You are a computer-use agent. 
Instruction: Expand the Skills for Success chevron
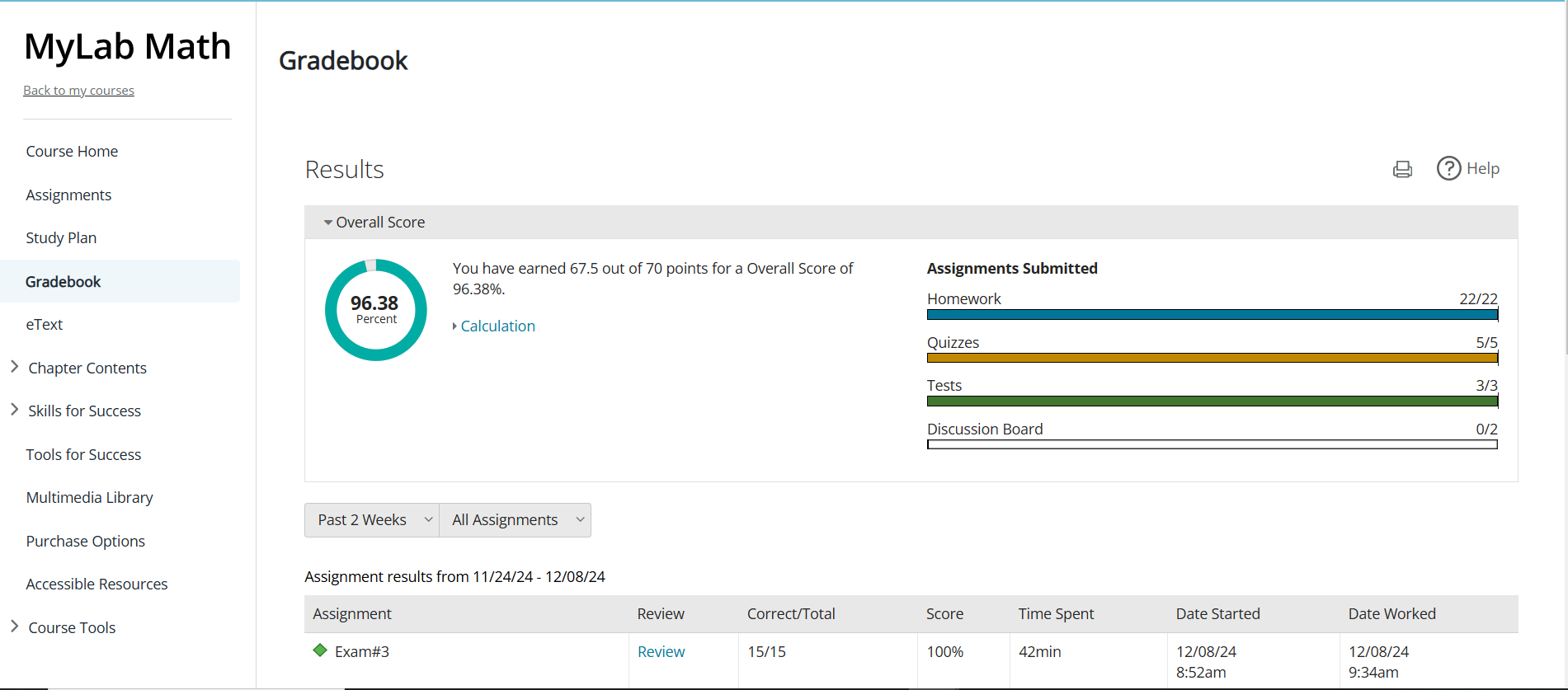click(x=15, y=410)
